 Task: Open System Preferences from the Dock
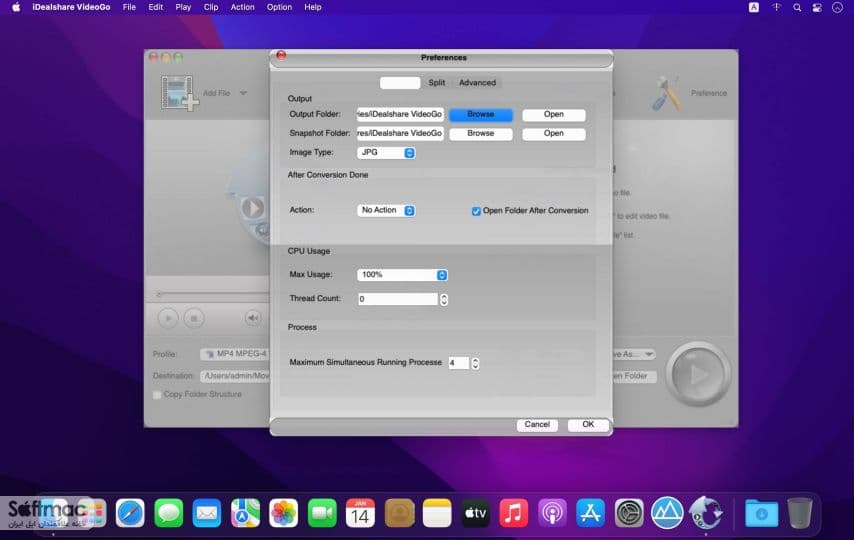point(629,513)
